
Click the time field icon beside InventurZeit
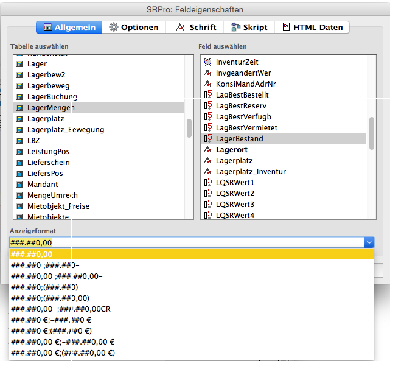tap(208, 62)
